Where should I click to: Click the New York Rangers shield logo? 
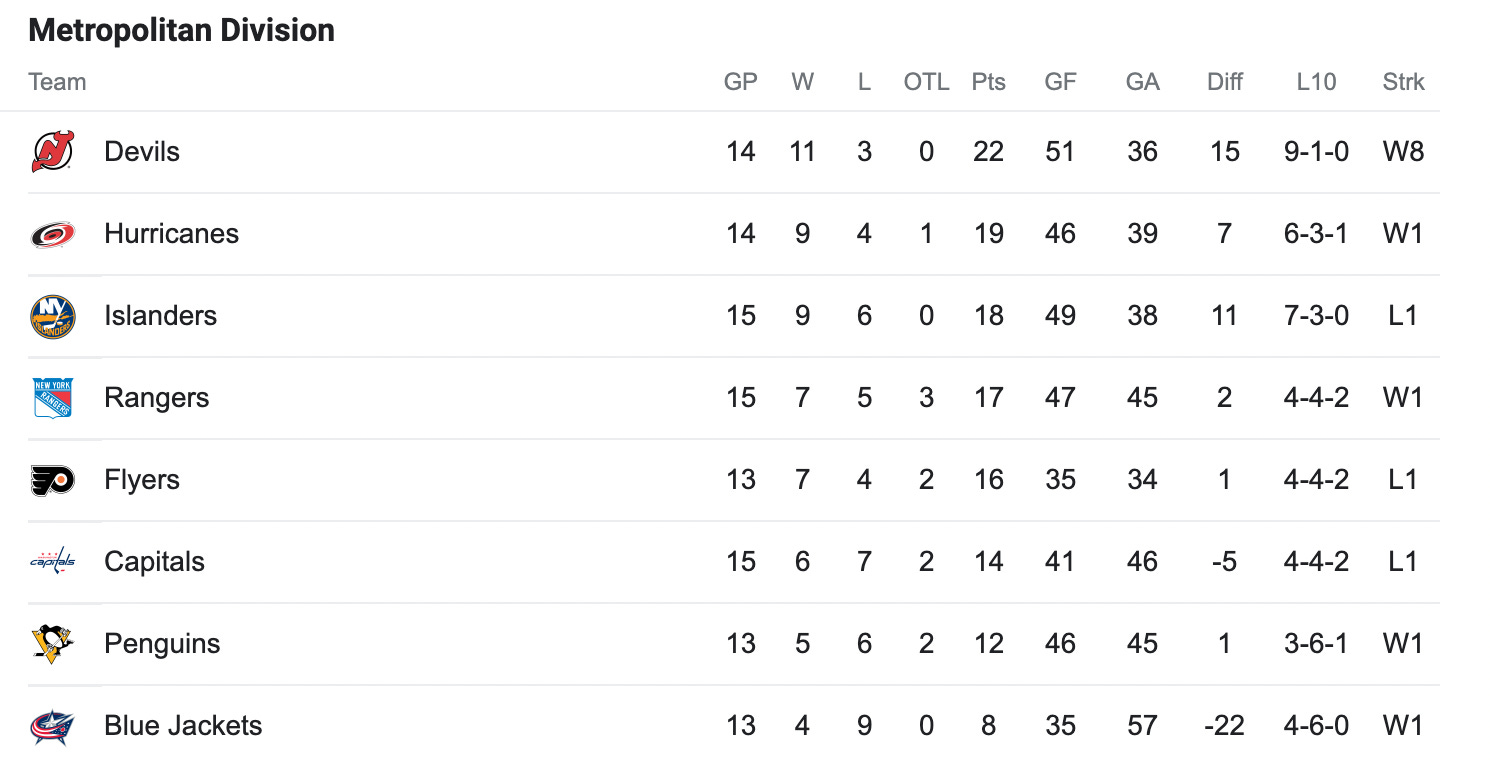tap(52, 398)
